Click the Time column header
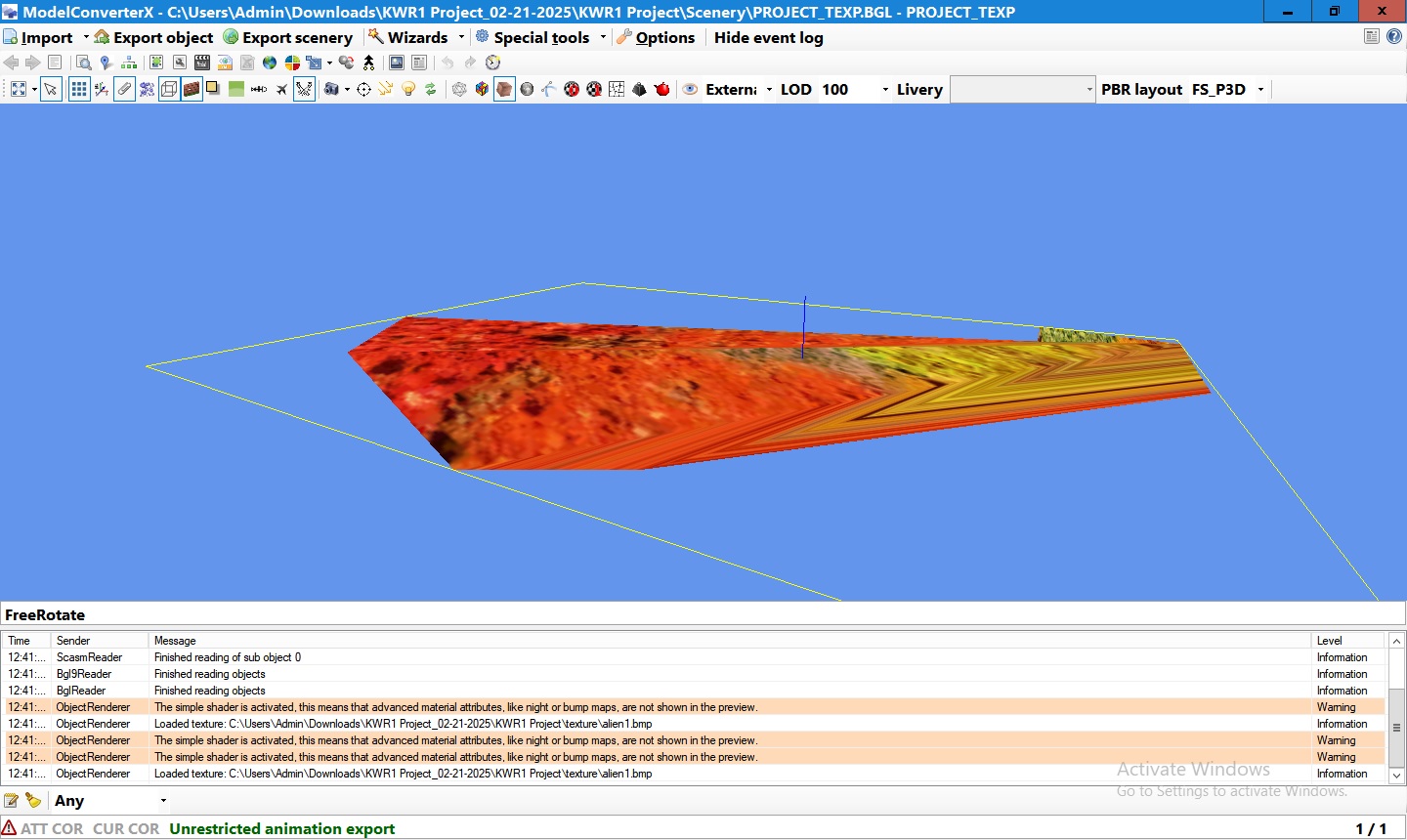1407x840 pixels. 26,641
